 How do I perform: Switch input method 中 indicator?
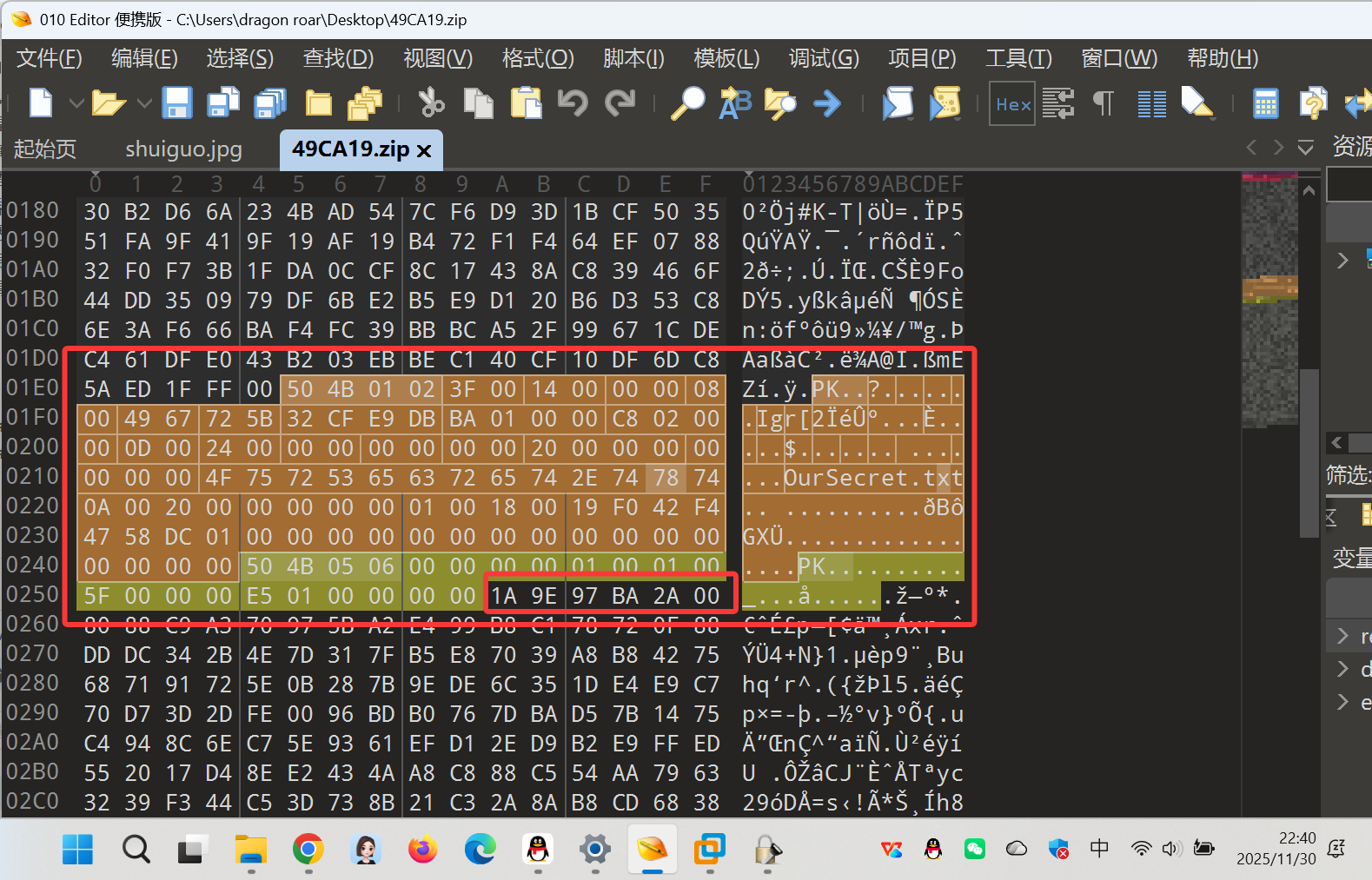tap(1099, 848)
